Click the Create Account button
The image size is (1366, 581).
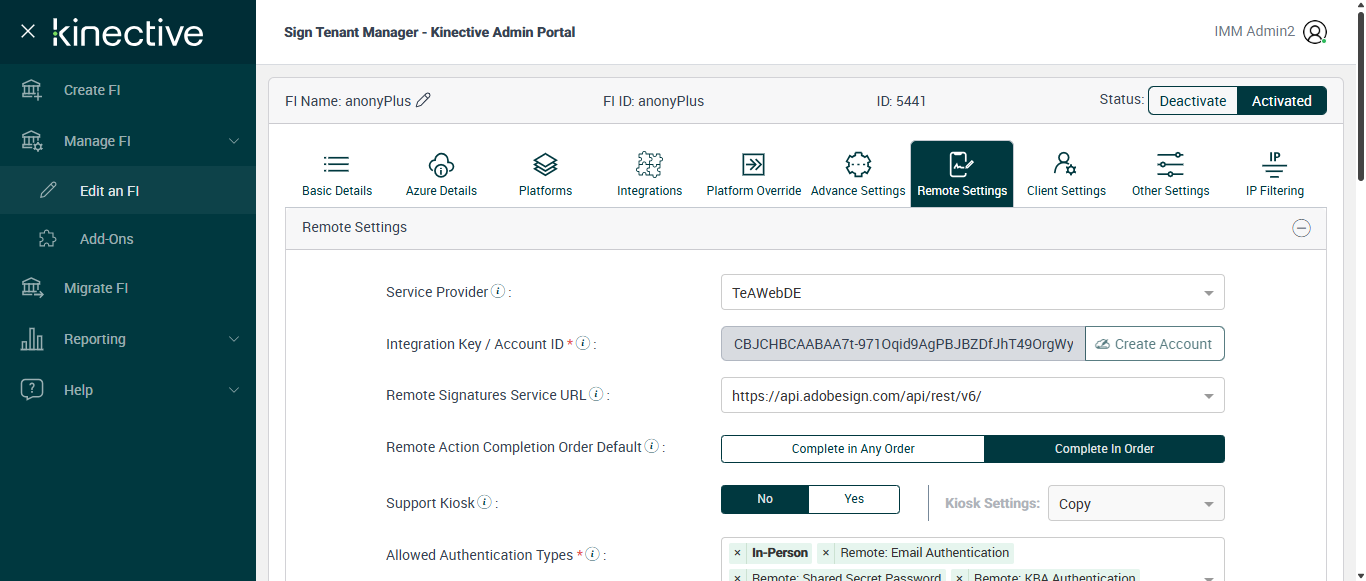click(x=1154, y=343)
